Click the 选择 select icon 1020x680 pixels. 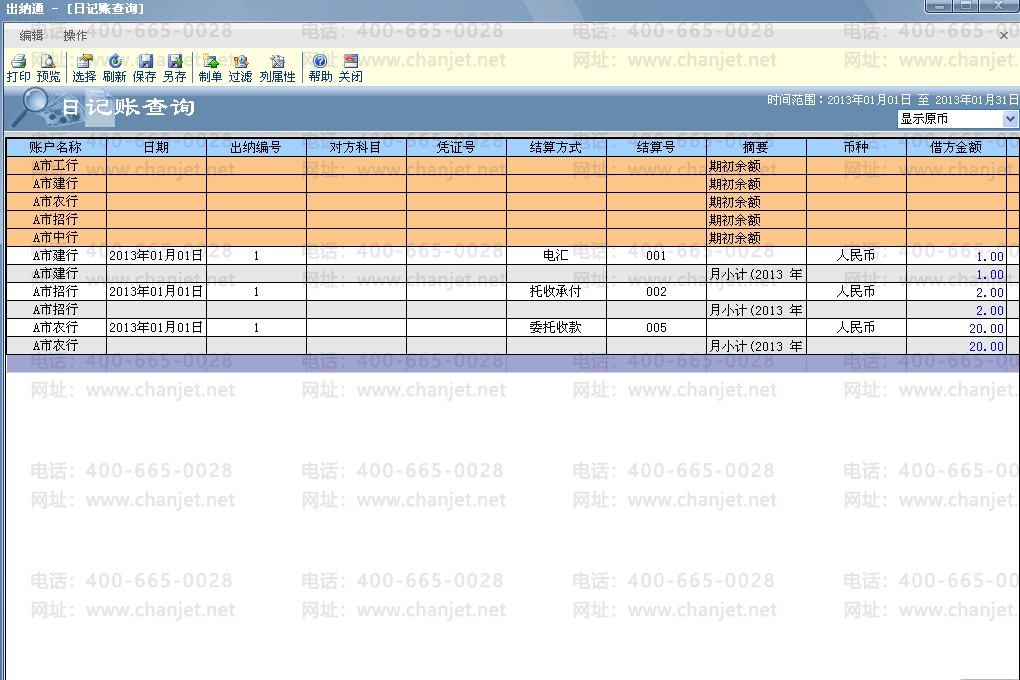84,68
